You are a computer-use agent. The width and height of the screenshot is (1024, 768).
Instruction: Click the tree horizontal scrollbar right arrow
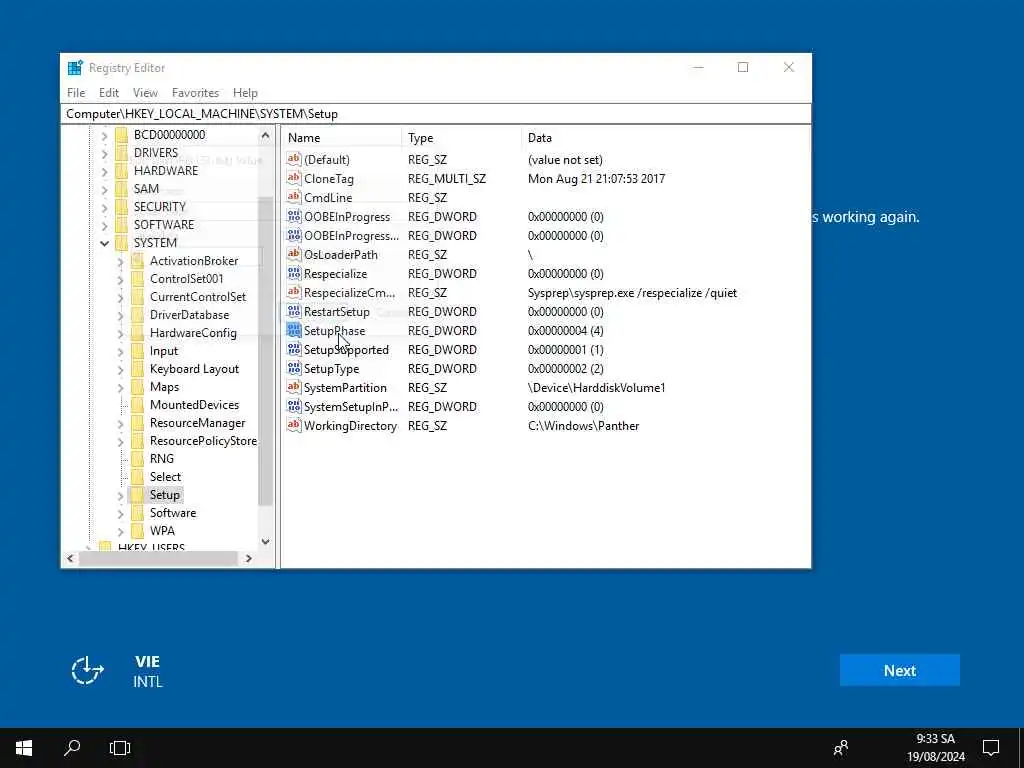[x=248, y=558]
